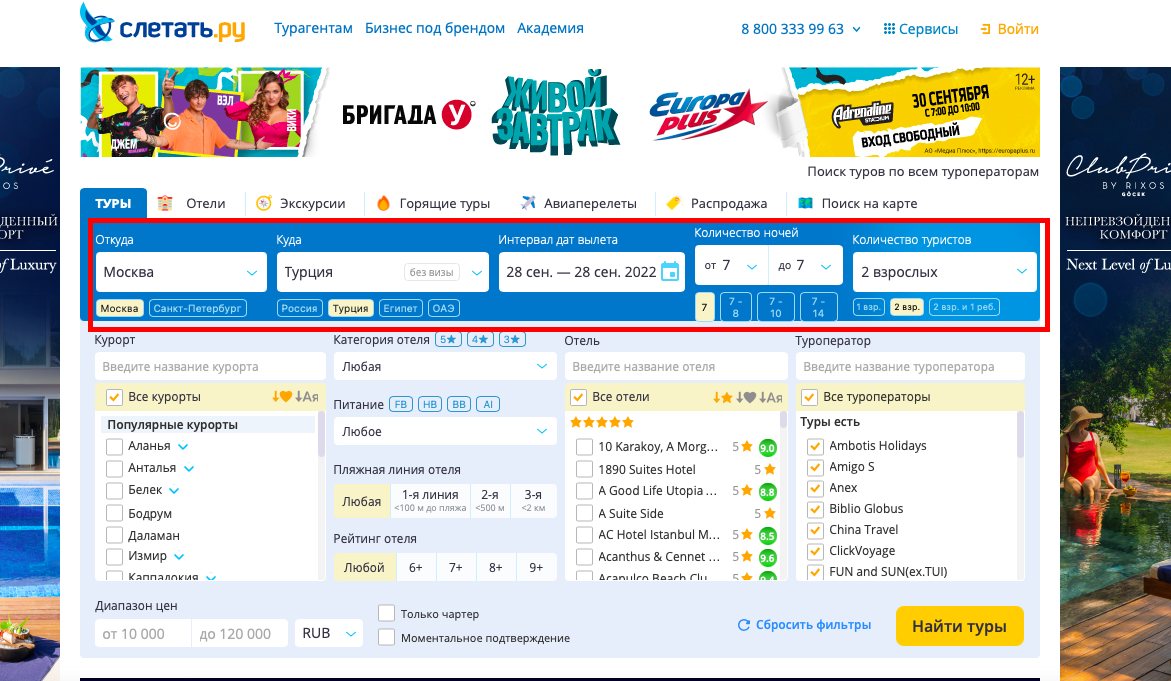
Task: Filter by AI meal badge
Action: point(488,404)
